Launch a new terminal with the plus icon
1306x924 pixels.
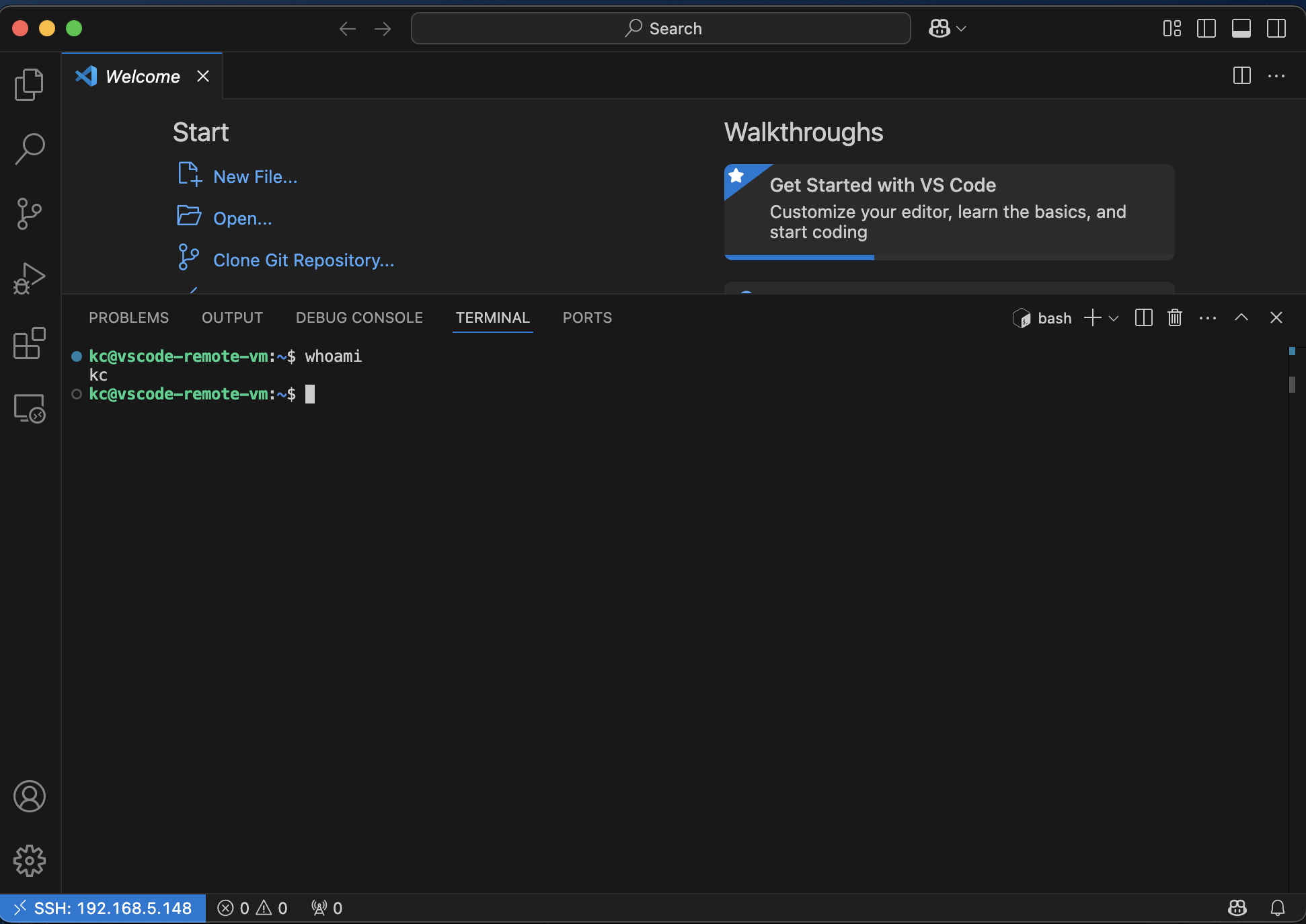(x=1092, y=317)
